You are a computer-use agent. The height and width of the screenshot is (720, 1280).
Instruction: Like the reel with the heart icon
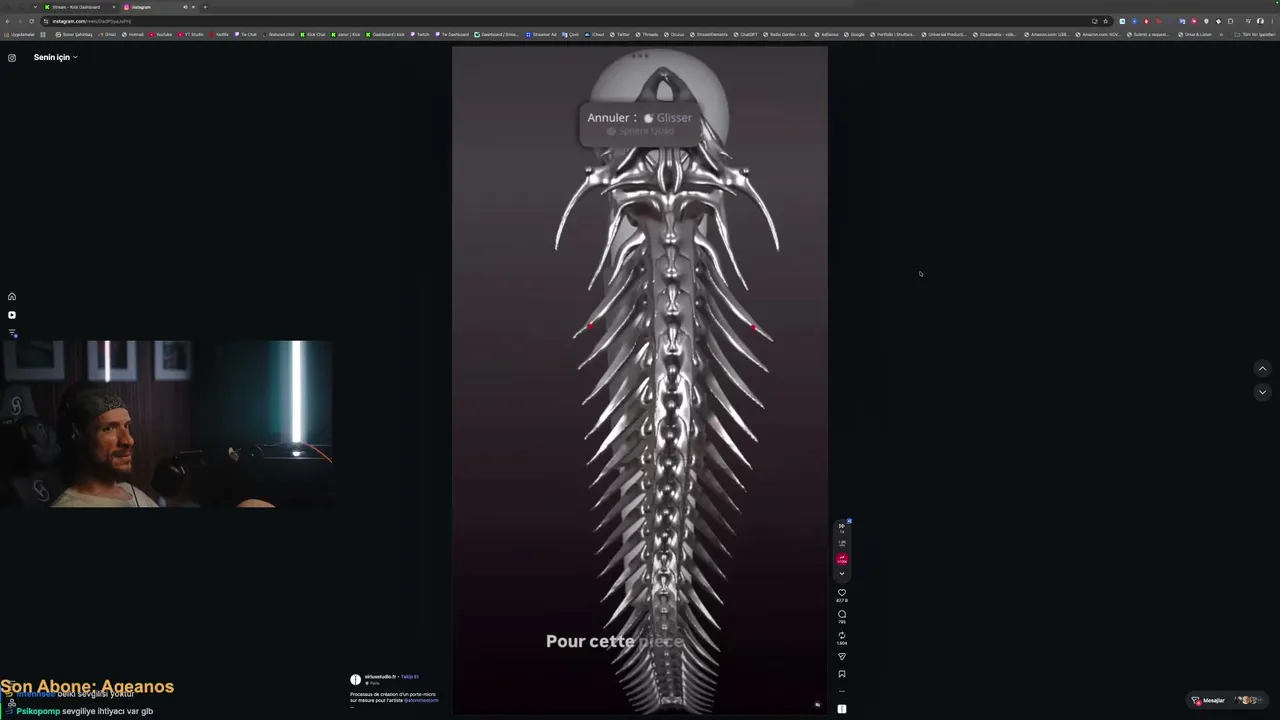coord(842,593)
